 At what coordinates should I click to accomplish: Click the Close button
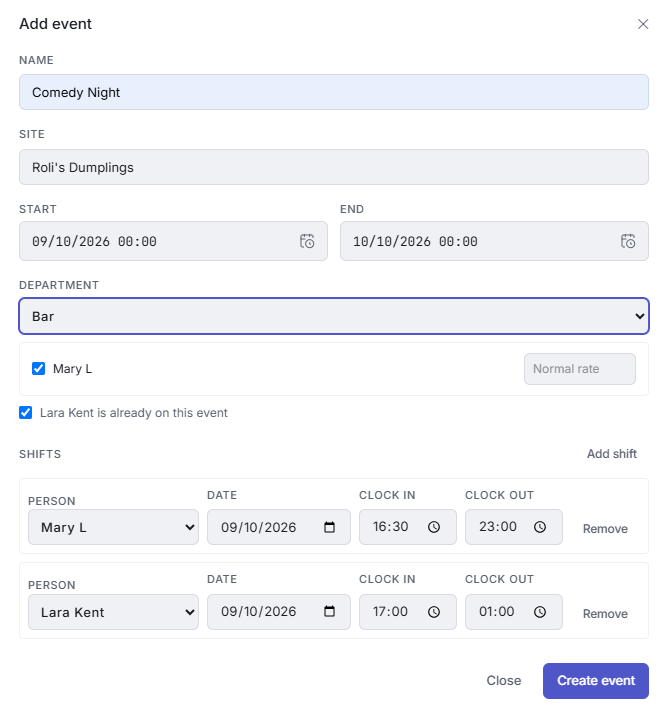coord(504,680)
